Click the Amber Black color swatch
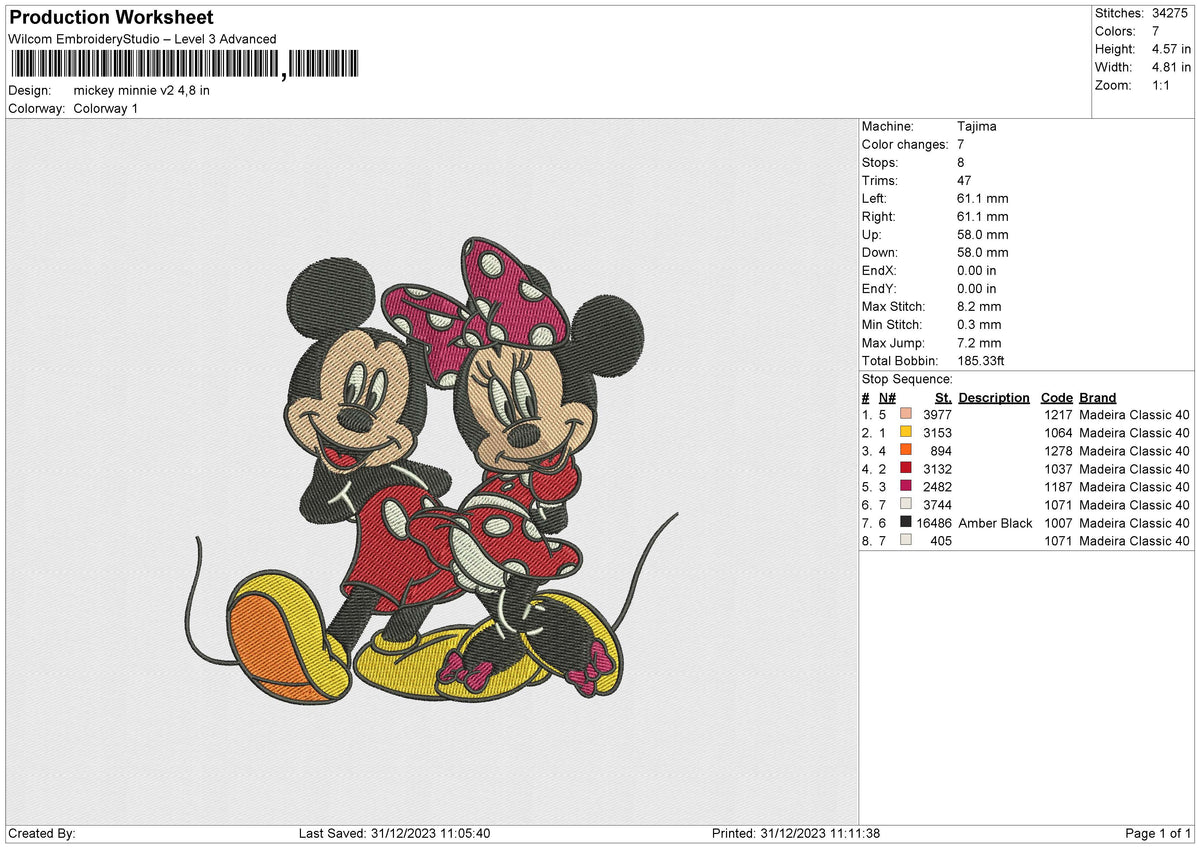The height and width of the screenshot is (848, 1200). pos(905,522)
